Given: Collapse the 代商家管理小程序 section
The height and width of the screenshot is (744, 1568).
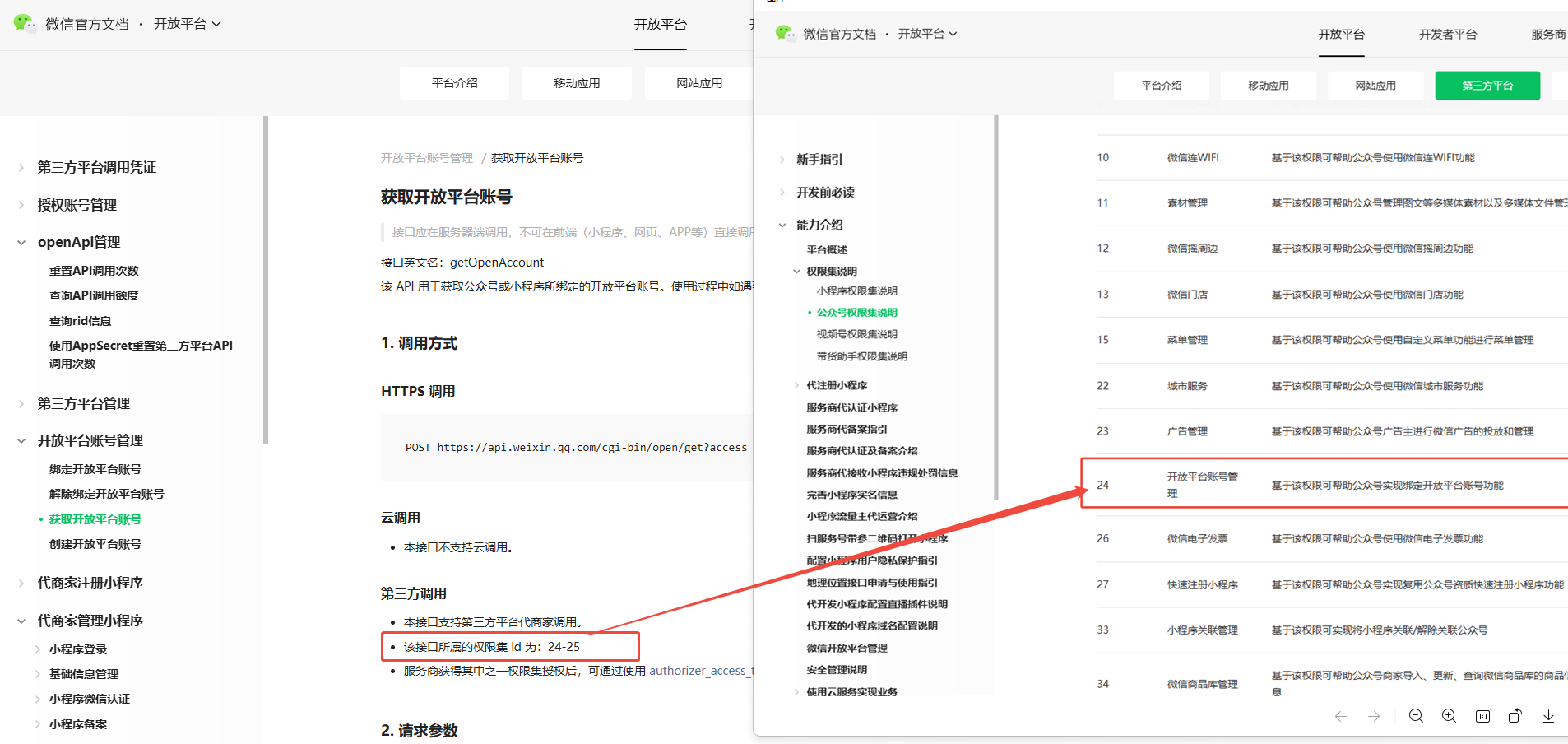Looking at the screenshot, I should 21,621.
